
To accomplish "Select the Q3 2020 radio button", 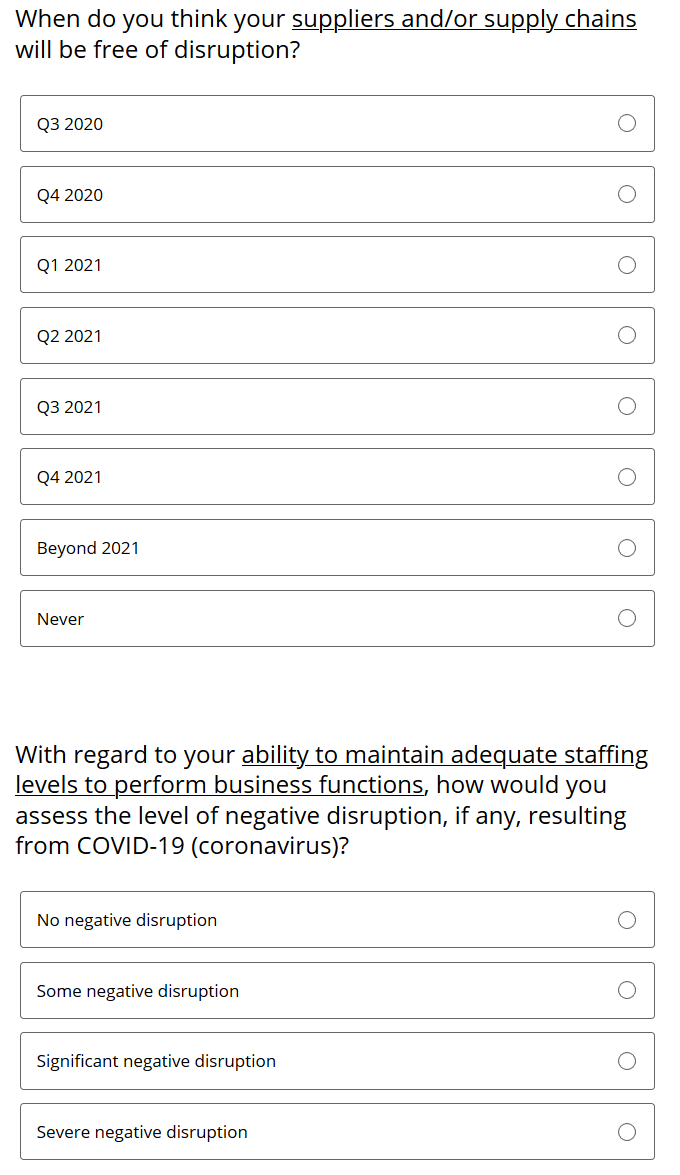I will click(x=627, y=123).
